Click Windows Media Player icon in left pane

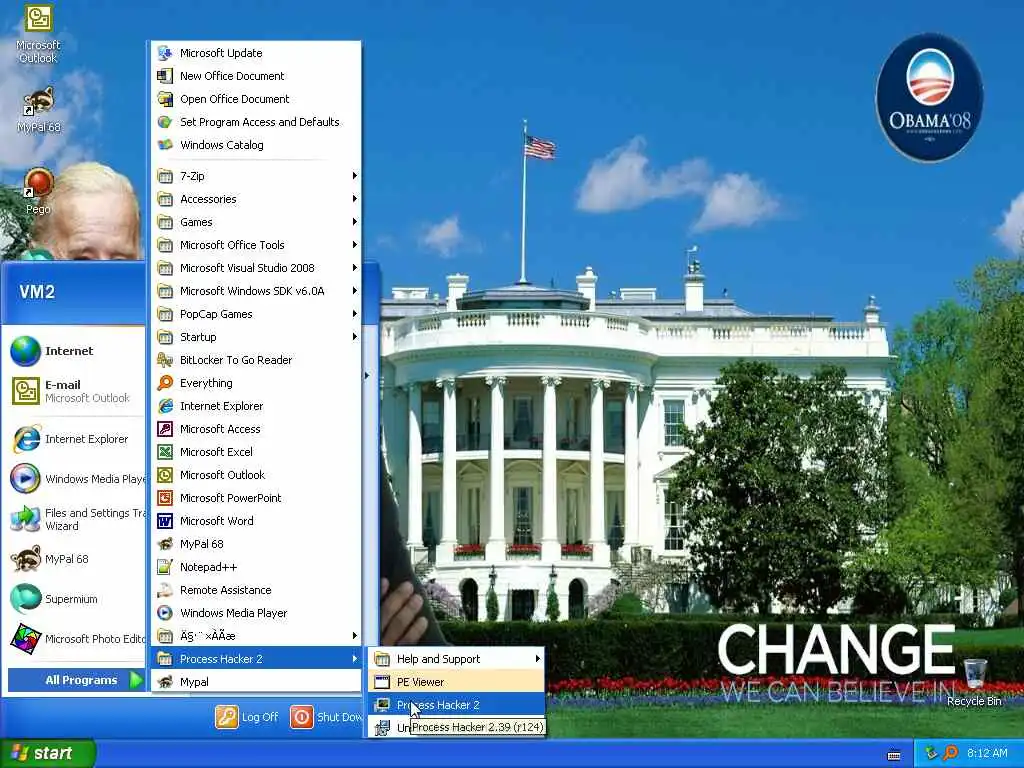(25, 479)
